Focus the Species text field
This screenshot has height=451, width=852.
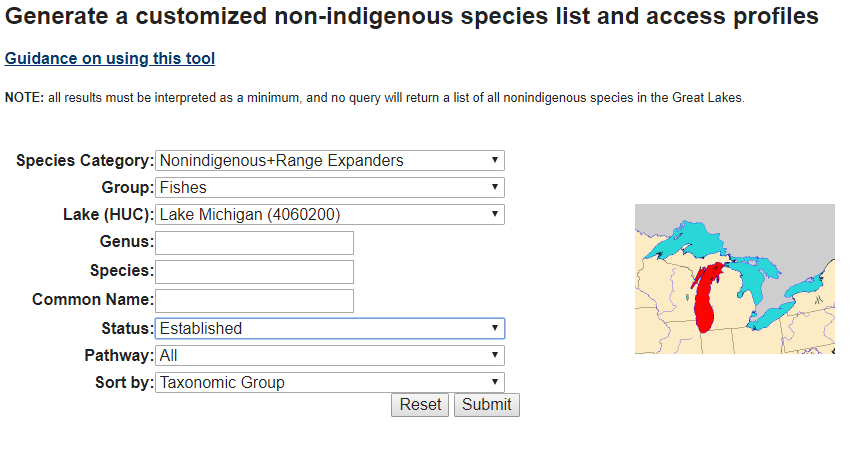pos(255,271)
